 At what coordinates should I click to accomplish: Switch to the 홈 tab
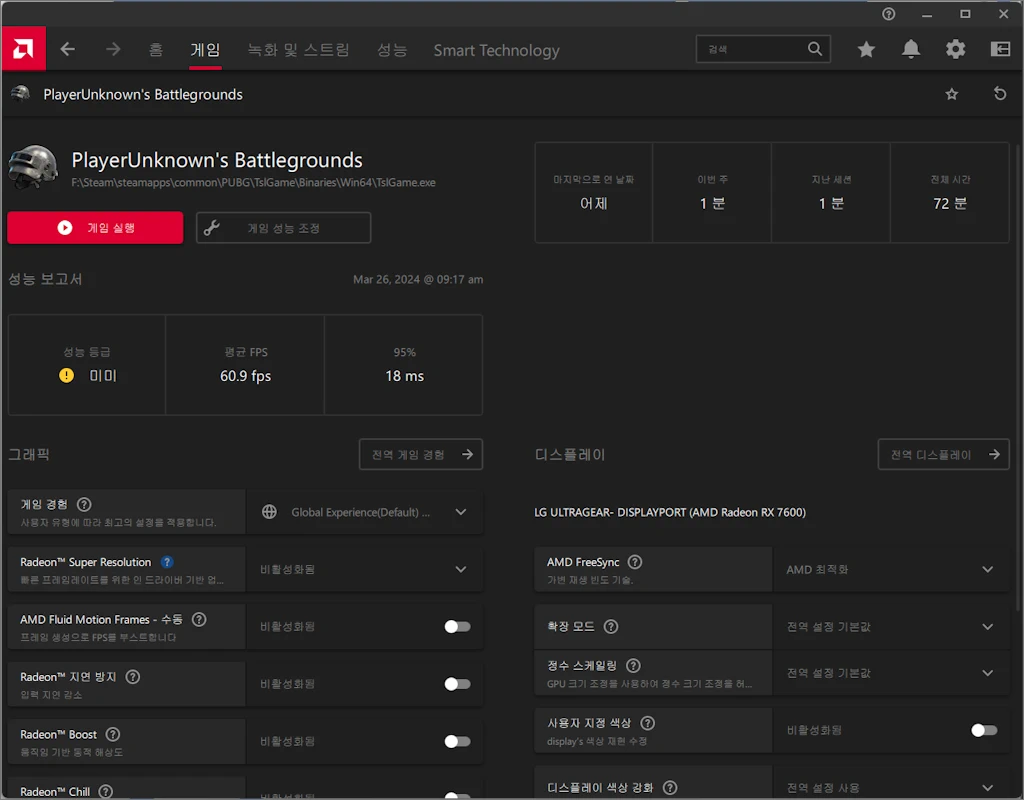(155, 50)
